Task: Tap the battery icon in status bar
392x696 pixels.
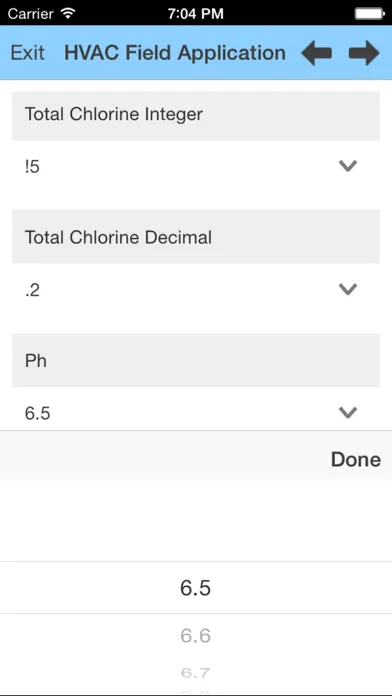Action: [x=369, y=13]
